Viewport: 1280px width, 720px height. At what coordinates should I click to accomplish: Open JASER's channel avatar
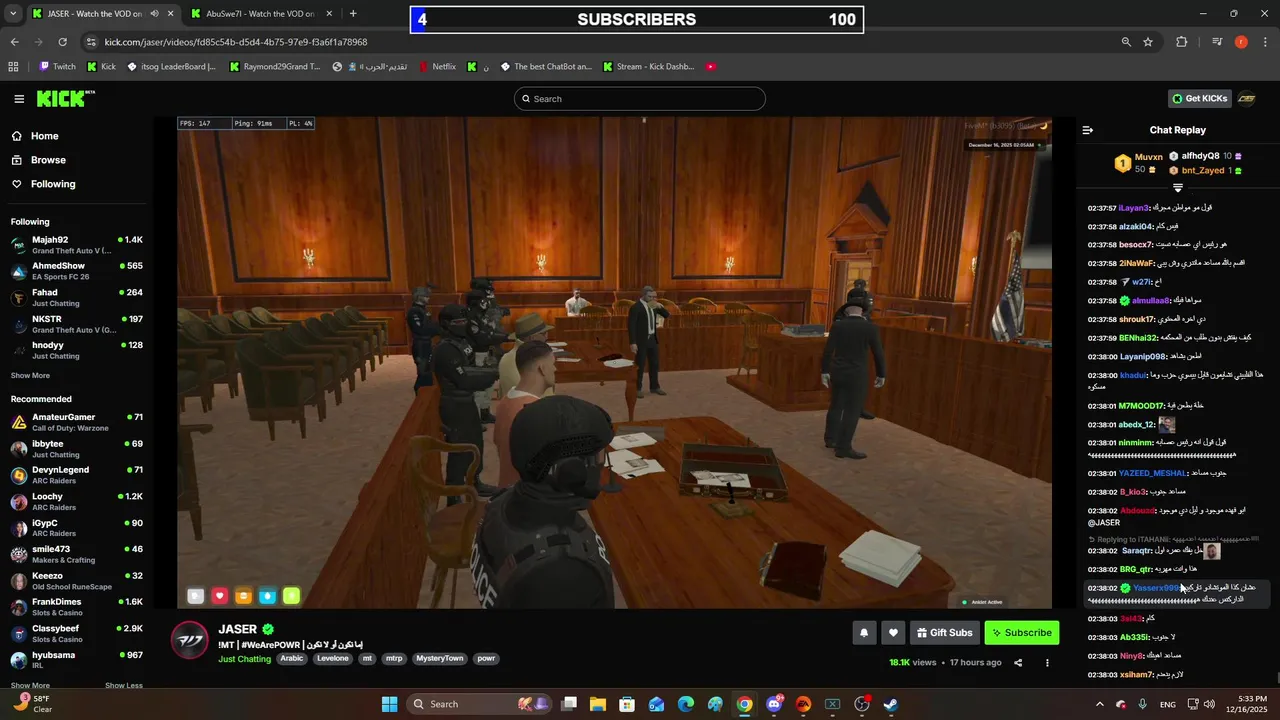click(x=190, y=640)
